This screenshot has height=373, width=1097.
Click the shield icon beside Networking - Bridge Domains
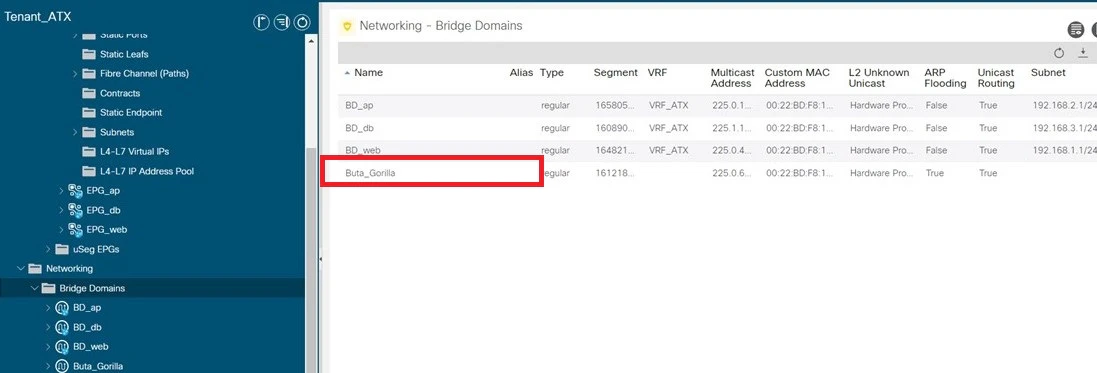[x=346, y=27]
